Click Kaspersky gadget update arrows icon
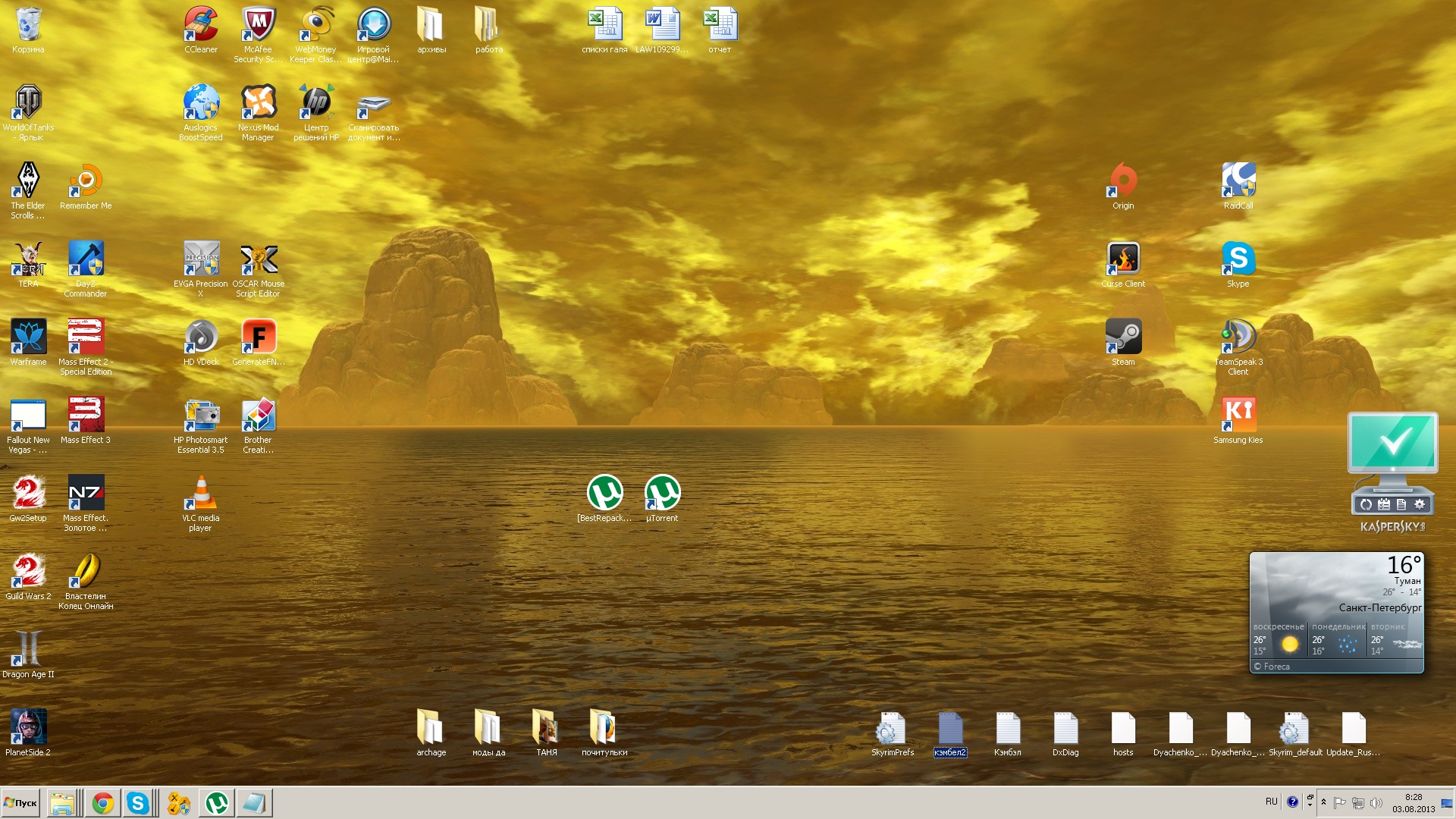Screen dimensions: 1456x819 [x=1366, y=504]
